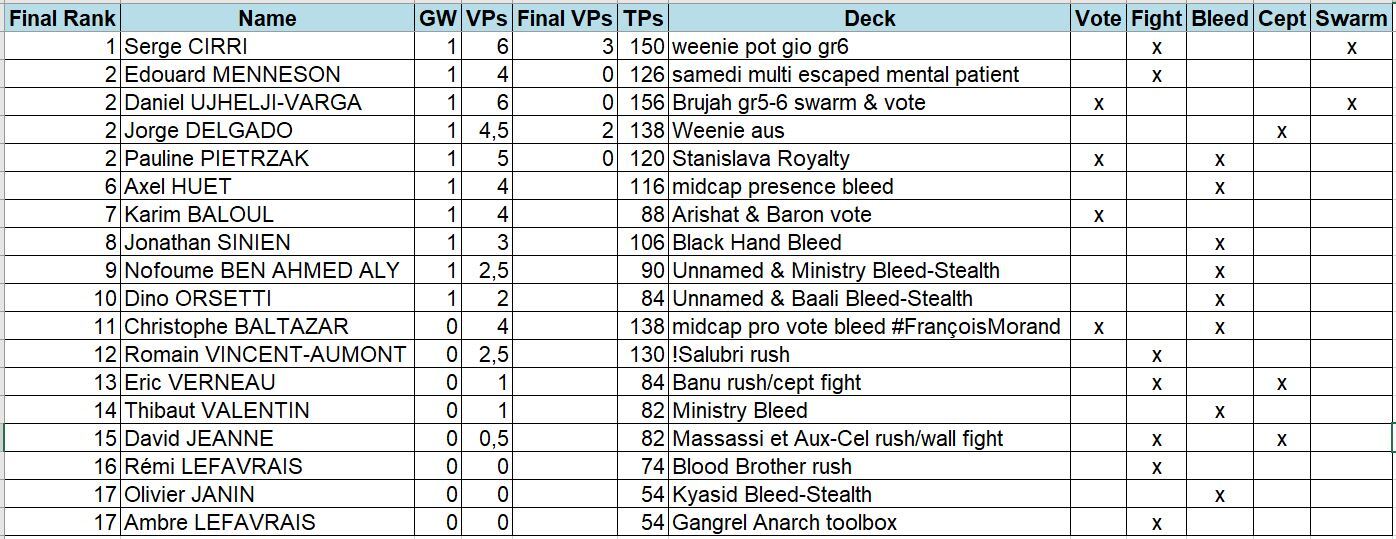This screenshot has width=1396, height=539.
Task: Select the TPs column header
Action: 643,18
